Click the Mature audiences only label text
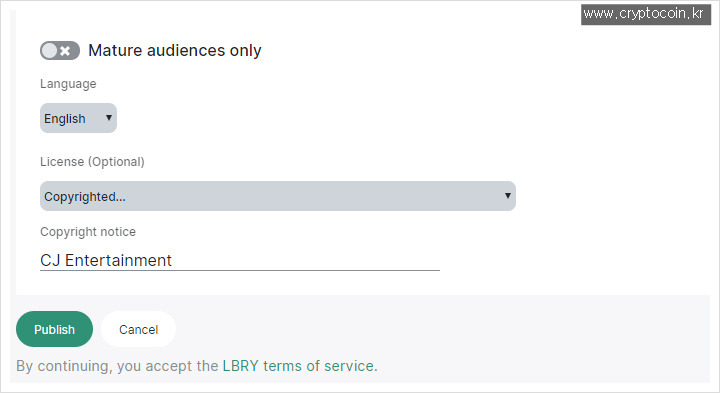The width and height of the screenshot is (720, 393). [174, 51]
